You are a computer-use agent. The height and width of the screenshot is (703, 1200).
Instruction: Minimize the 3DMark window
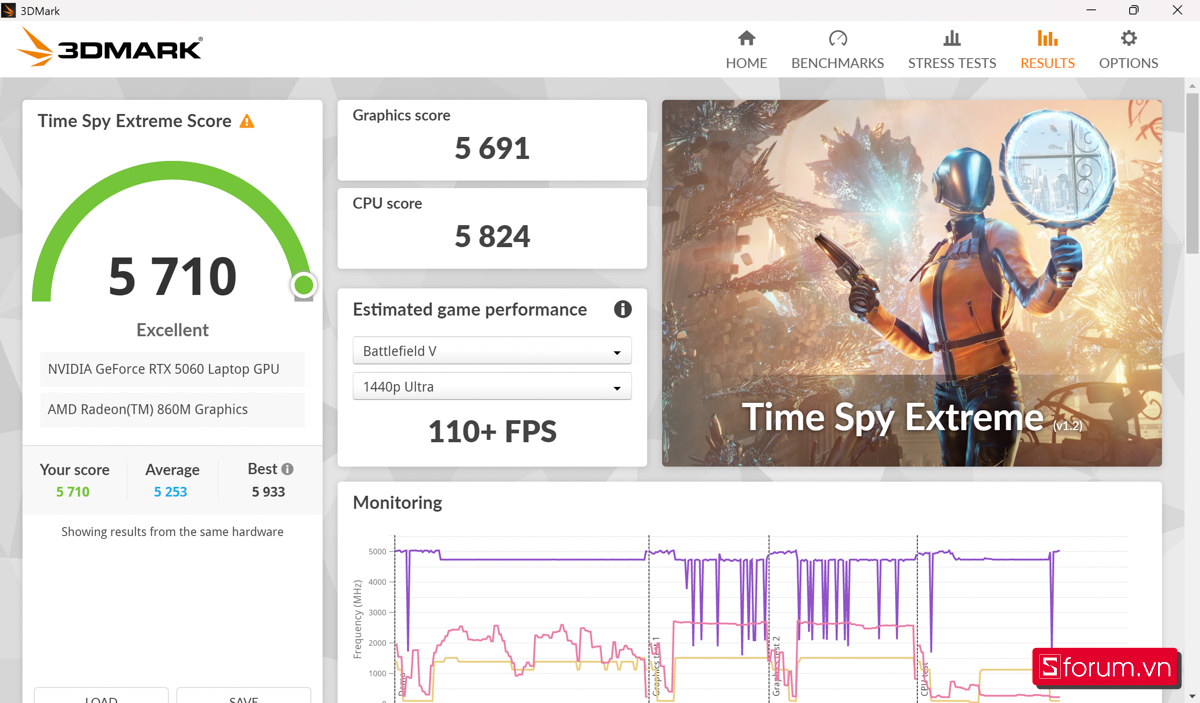1091,10
